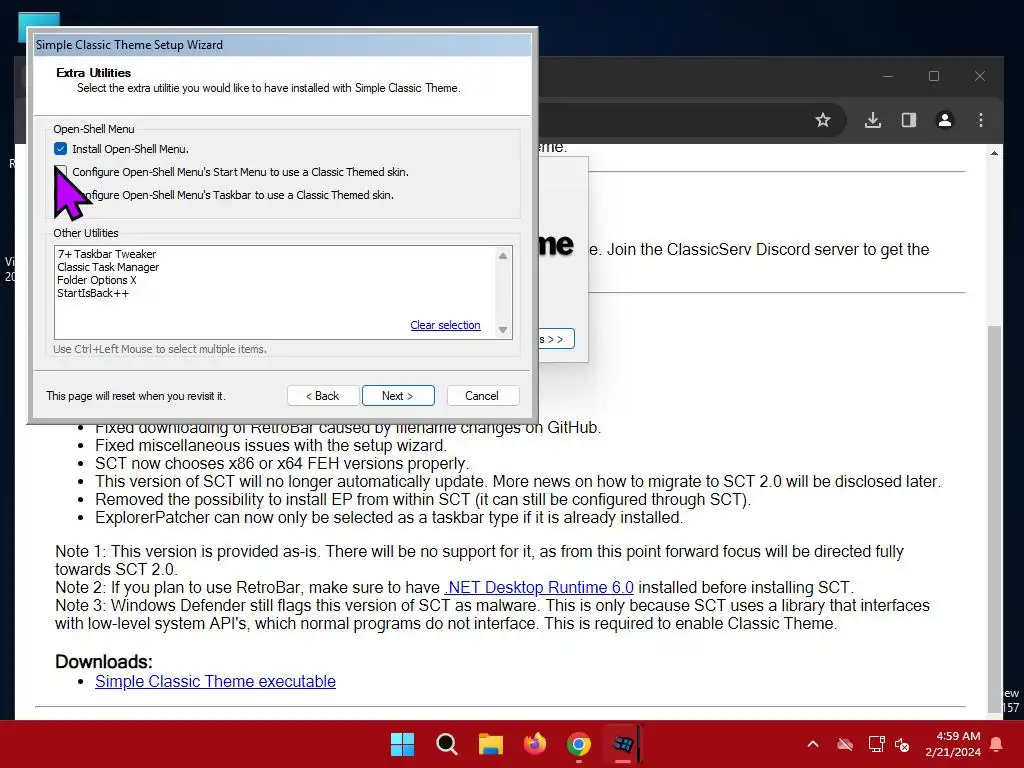Image resolution: width=1024 pixels, height=768 pixels.
Task: Tick Configure Open-Shell Menu's Start Menu checkbox
Action: pos(61,172)
